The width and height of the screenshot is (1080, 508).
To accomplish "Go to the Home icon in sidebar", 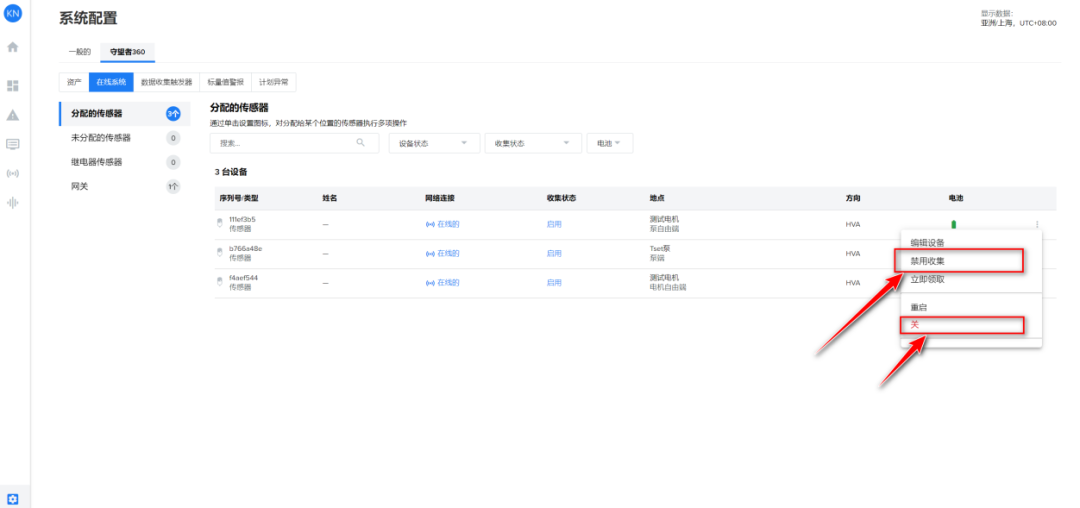I will click(12, 47).
